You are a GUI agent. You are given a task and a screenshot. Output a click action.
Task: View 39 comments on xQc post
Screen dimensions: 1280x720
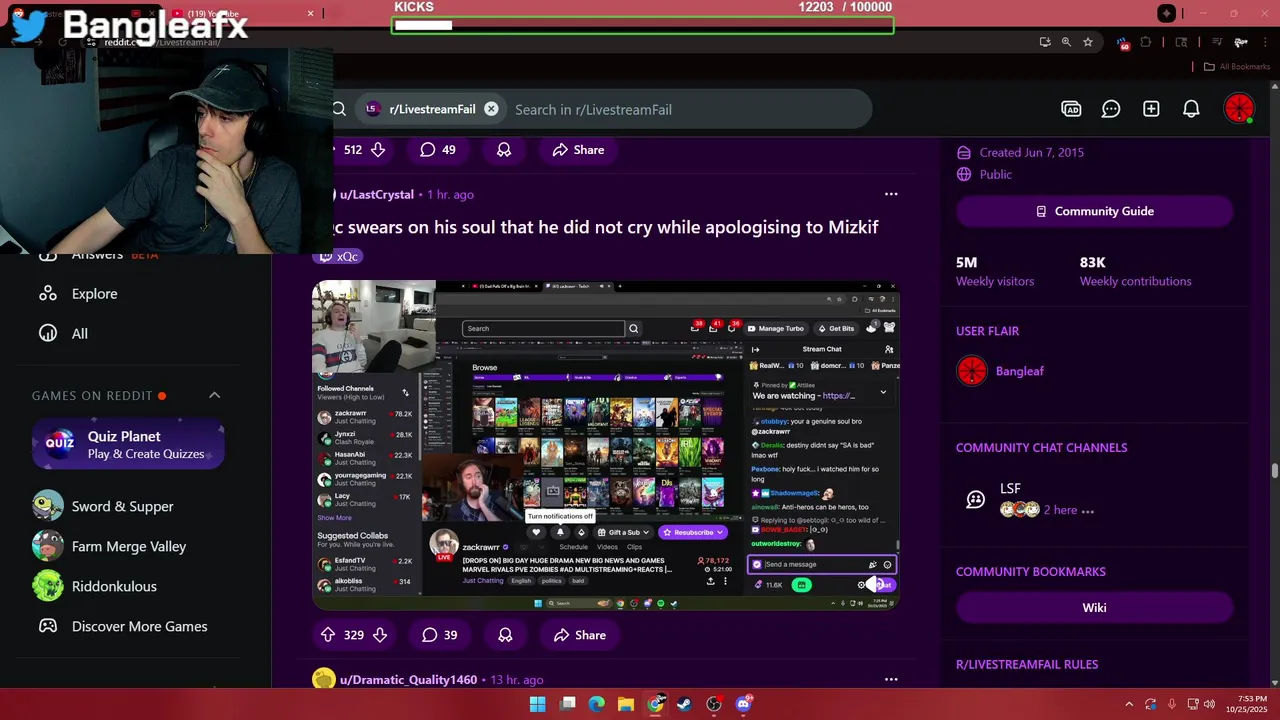[x=439, y=635]
